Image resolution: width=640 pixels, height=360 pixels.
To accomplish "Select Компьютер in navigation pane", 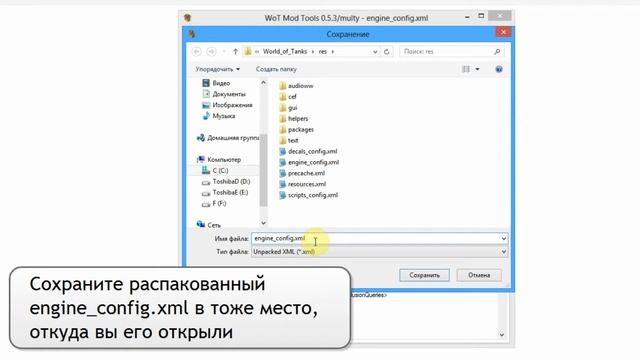I will point(219,160).
